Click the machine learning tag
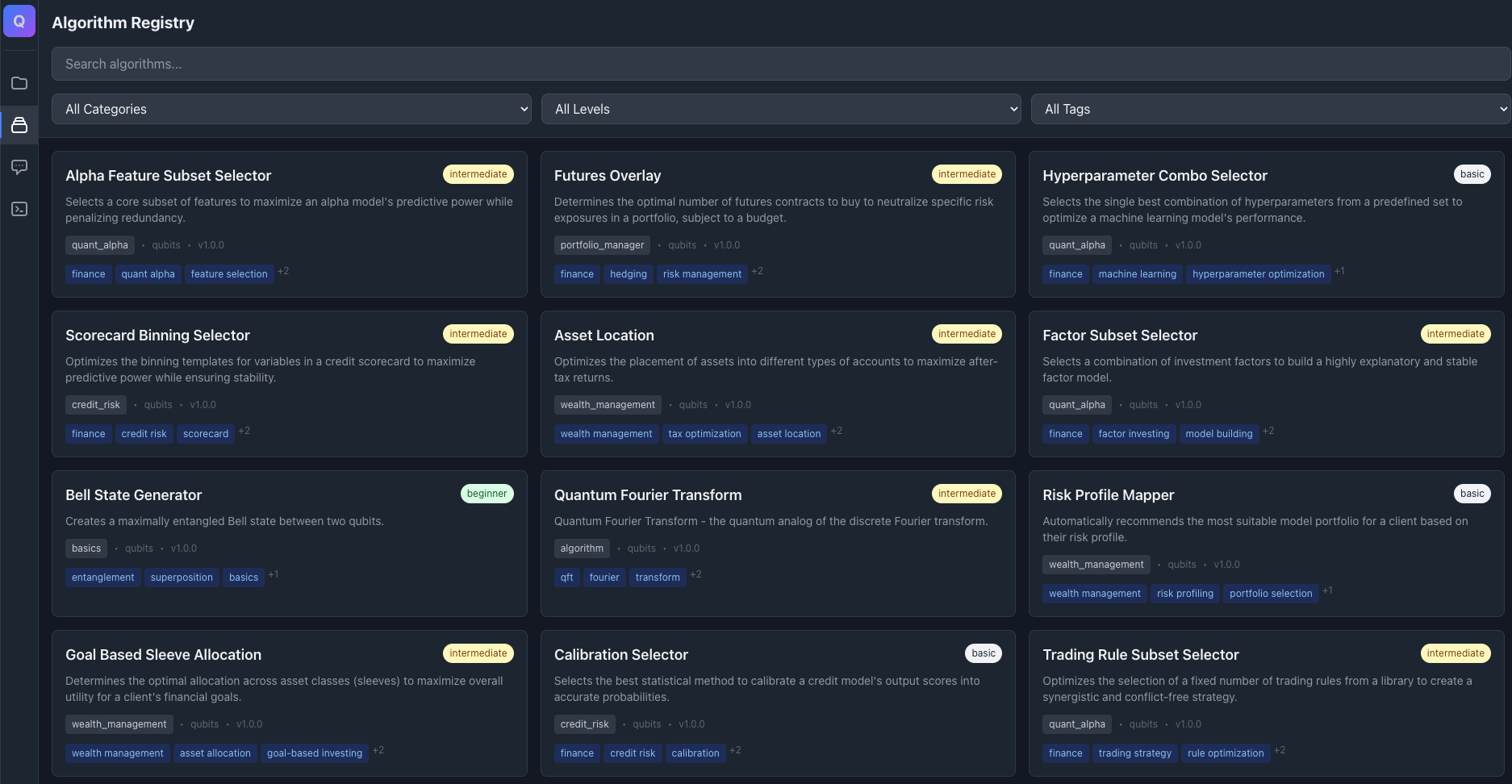Screen dimensions: 1512x784 (1137, 274)
